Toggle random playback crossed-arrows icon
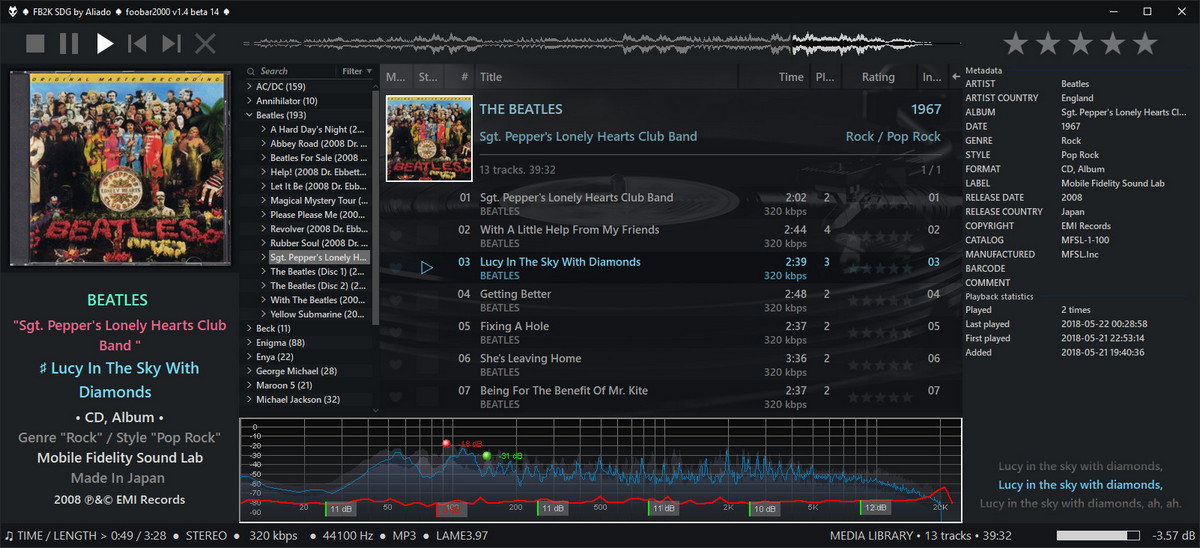This screenshot has width=1200, height=548. pyautogui.click(x=205, y=43)
